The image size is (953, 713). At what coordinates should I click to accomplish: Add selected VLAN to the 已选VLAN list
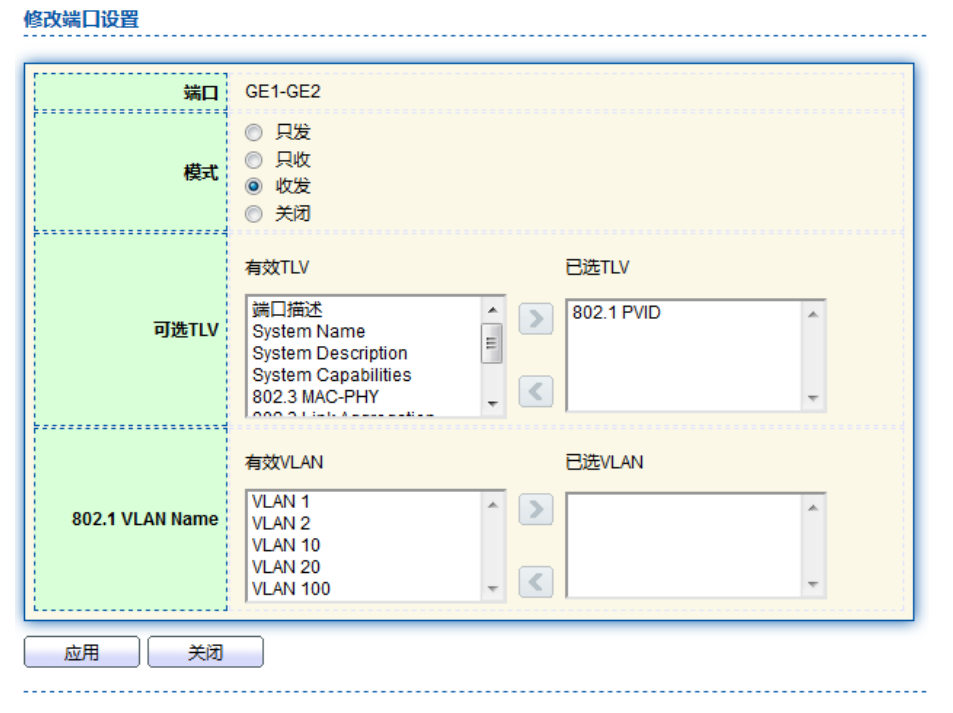(x=536, y=509)
